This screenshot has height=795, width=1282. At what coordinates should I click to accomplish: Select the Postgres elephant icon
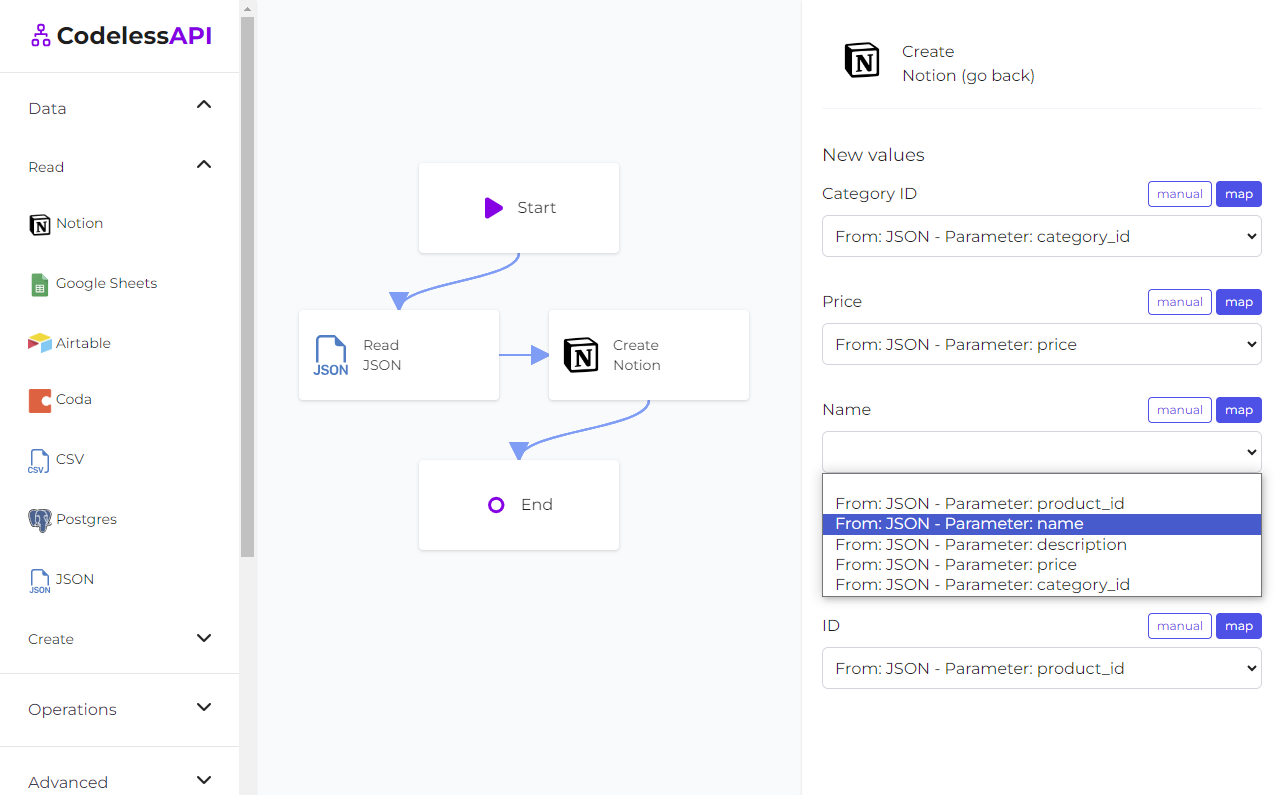39,520
